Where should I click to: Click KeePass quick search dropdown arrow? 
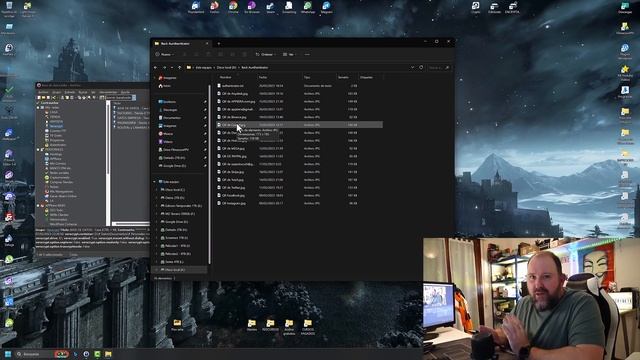[x=134, y=98]
